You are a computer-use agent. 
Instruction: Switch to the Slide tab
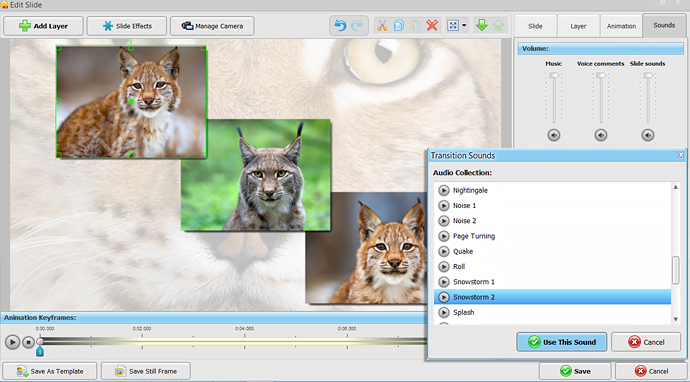click(535, 26)
